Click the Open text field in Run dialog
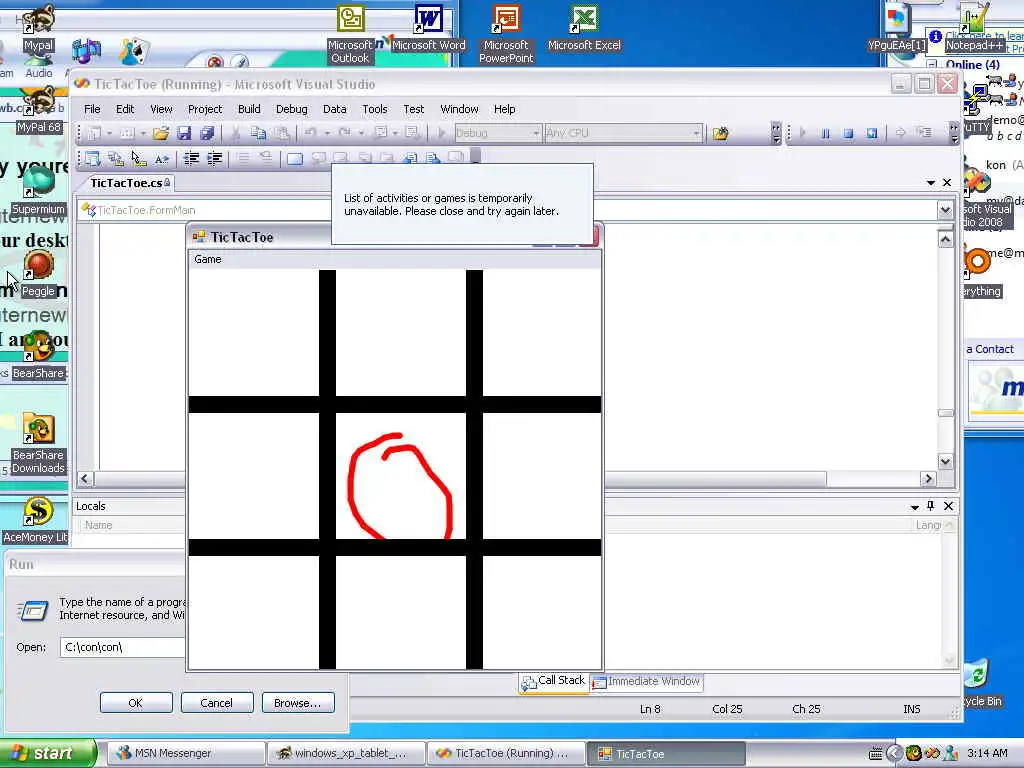Image resolution: width=1024 pixels, height=768 pixels. [123, 647]
